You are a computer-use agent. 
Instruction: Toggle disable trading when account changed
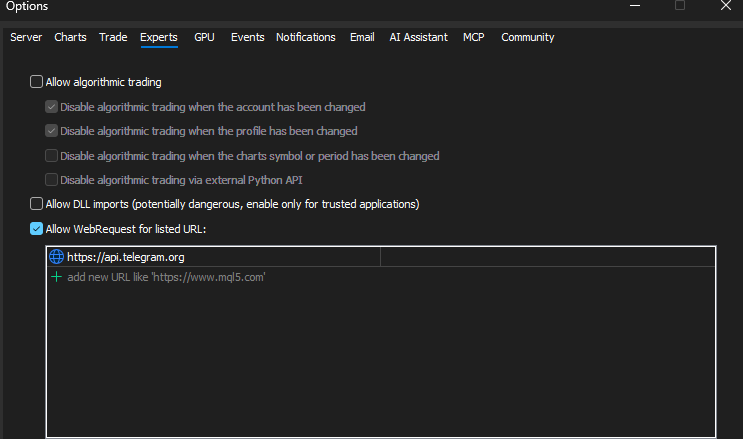click(51, 107)
